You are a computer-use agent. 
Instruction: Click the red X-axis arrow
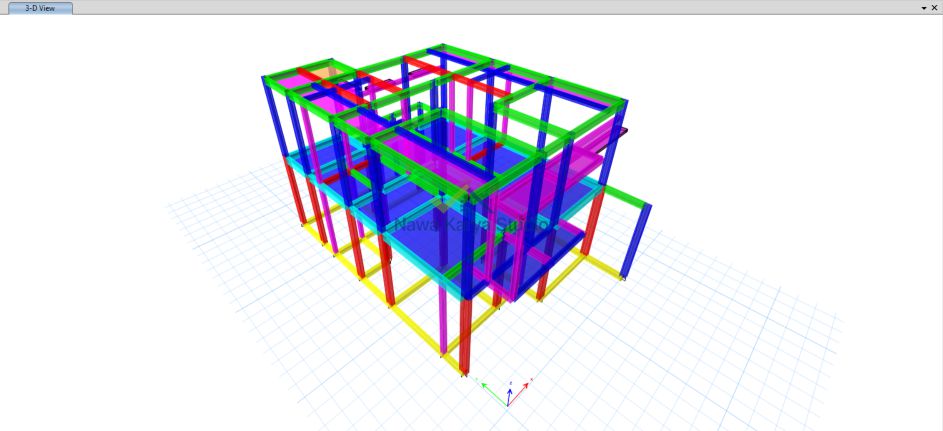pos(527,383)
